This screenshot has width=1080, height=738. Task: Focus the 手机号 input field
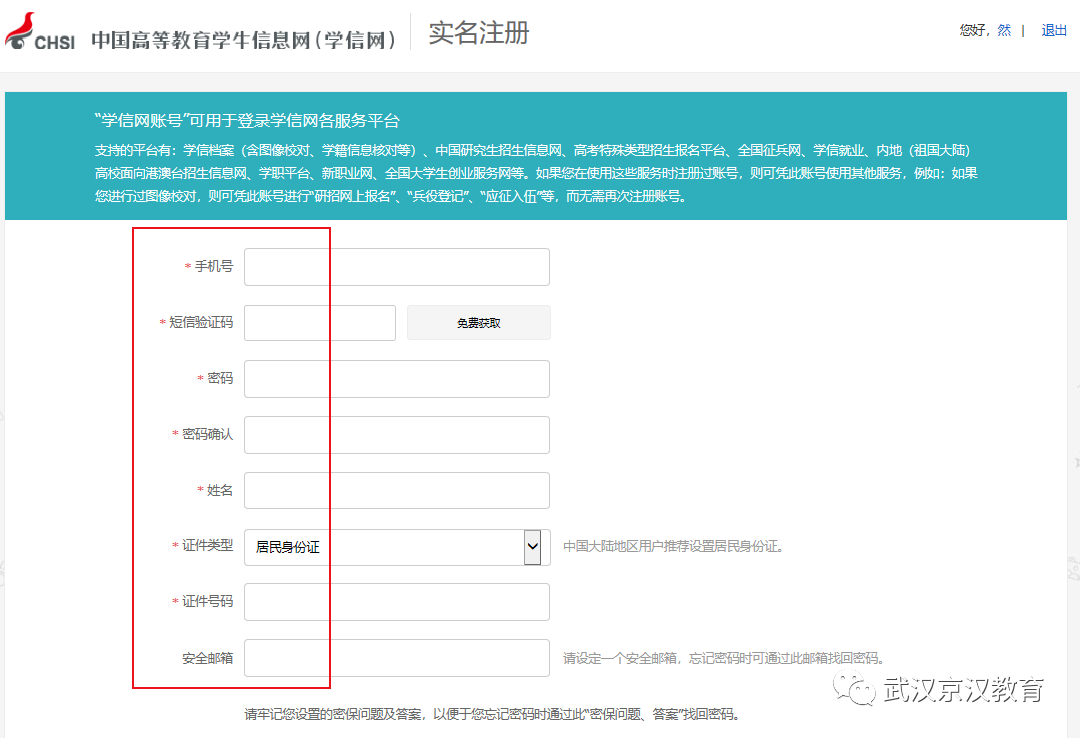pyautogui.click(x=397, y=267)
